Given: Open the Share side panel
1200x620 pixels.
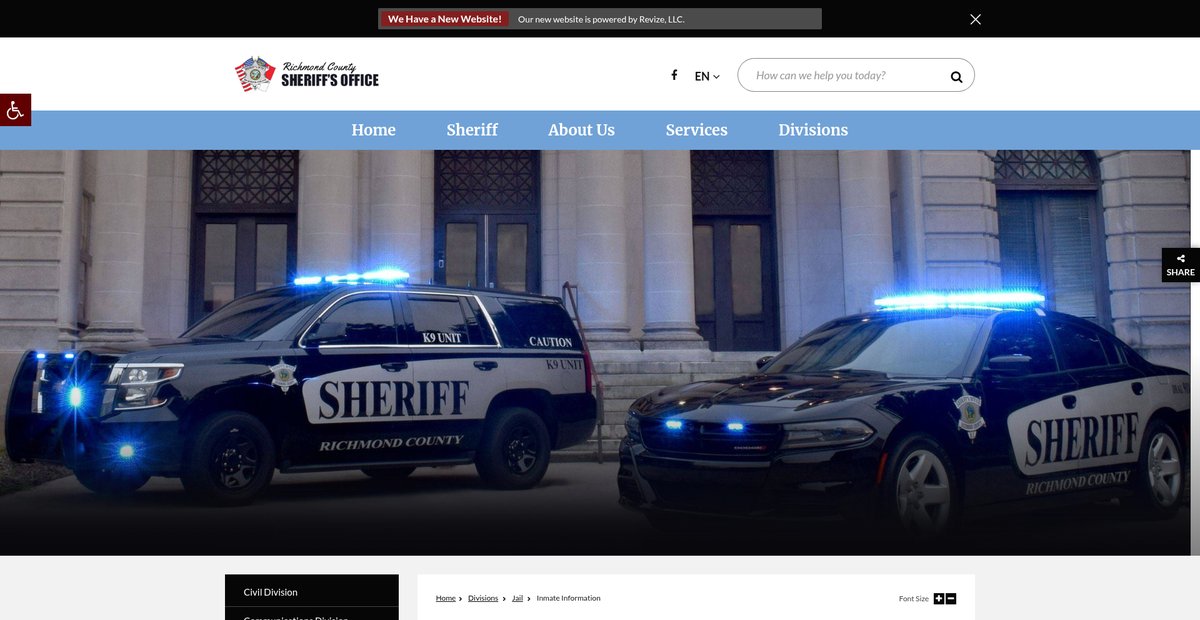Looking at the screenshot, I should 1180,265.
